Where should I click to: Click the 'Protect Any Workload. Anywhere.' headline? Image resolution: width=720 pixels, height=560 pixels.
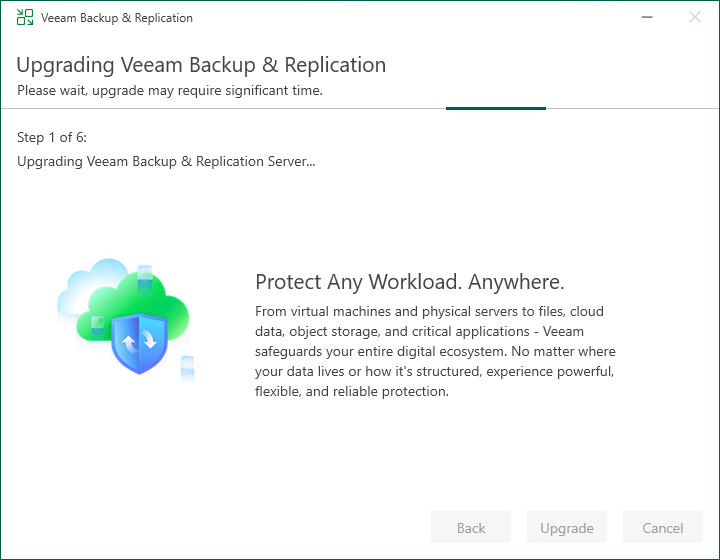[x=410, y=282]
